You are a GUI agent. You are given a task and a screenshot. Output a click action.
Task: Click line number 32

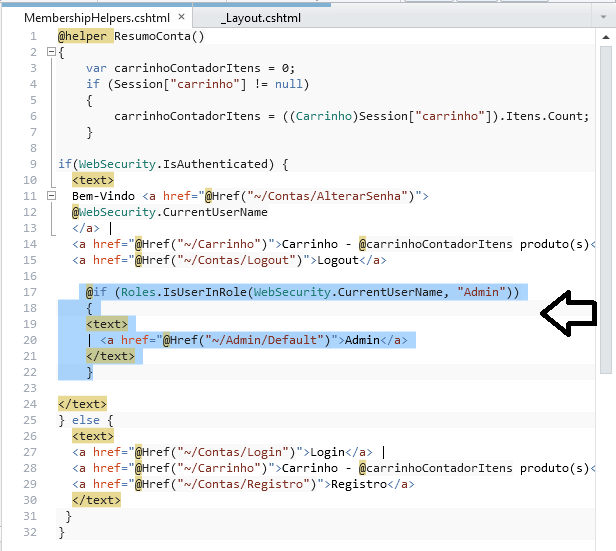pyautogui.click(x=30, y=532)
